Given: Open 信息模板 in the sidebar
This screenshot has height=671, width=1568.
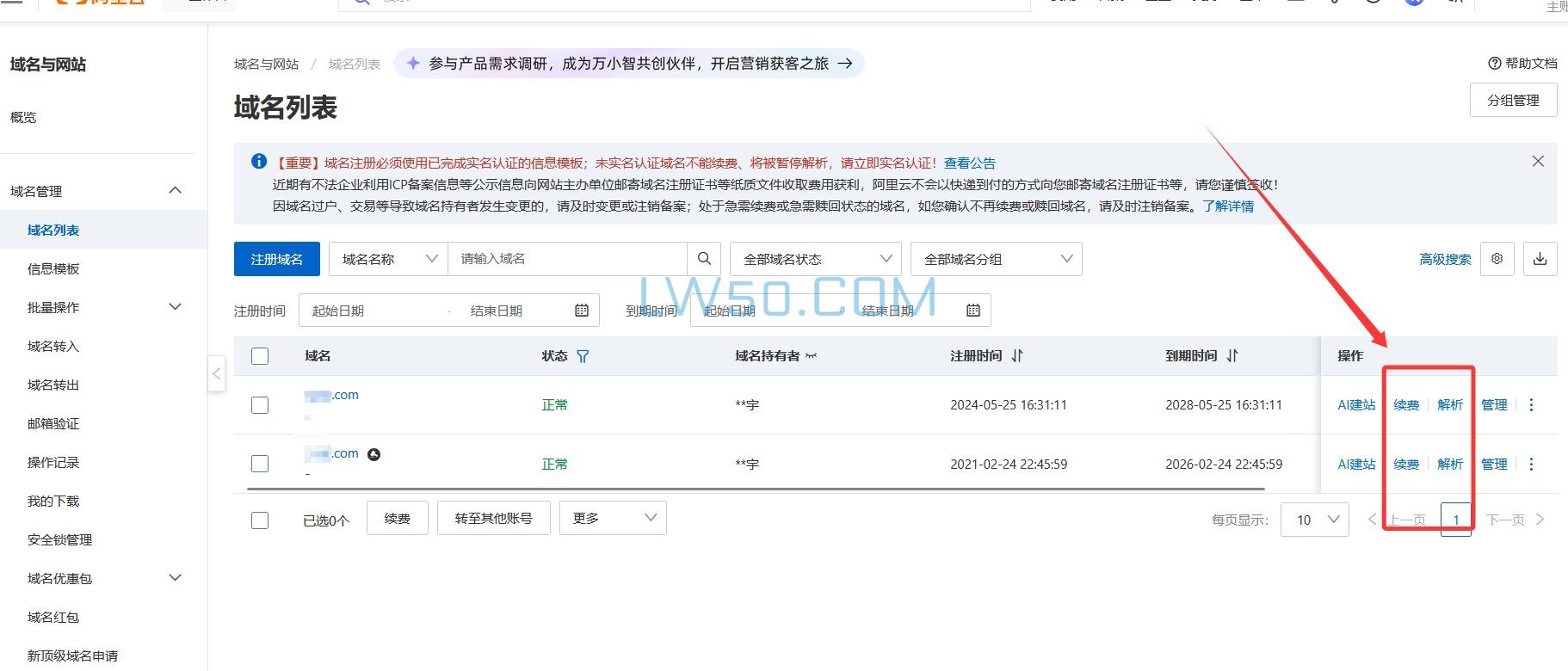Looking at the screenshot, I should click(53, 269).
